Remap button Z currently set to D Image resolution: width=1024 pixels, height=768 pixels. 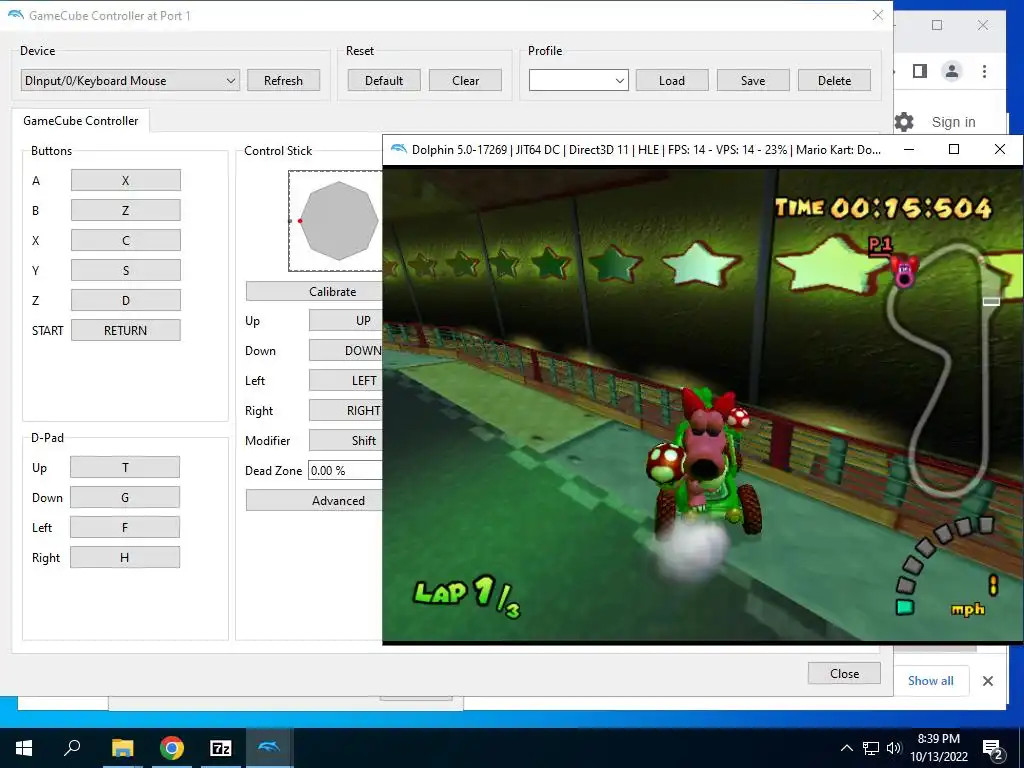click(x=125, y=300)
